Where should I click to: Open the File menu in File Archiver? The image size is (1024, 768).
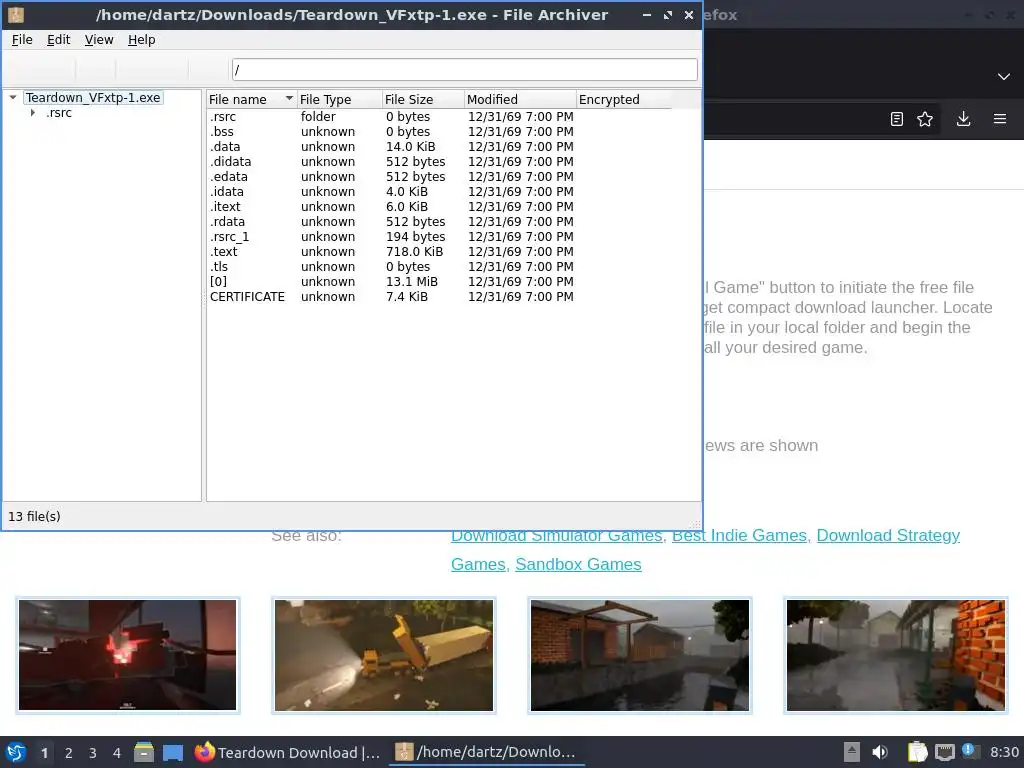click(22, 40)
